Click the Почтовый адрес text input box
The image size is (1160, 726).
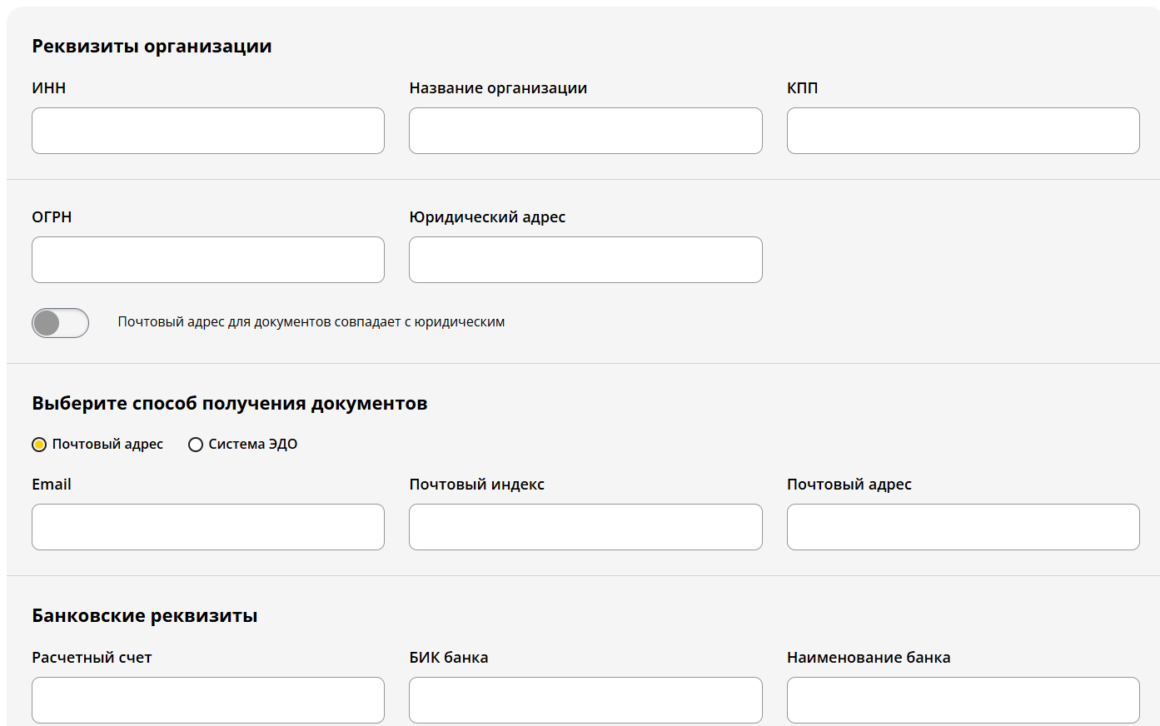(963, 527)
